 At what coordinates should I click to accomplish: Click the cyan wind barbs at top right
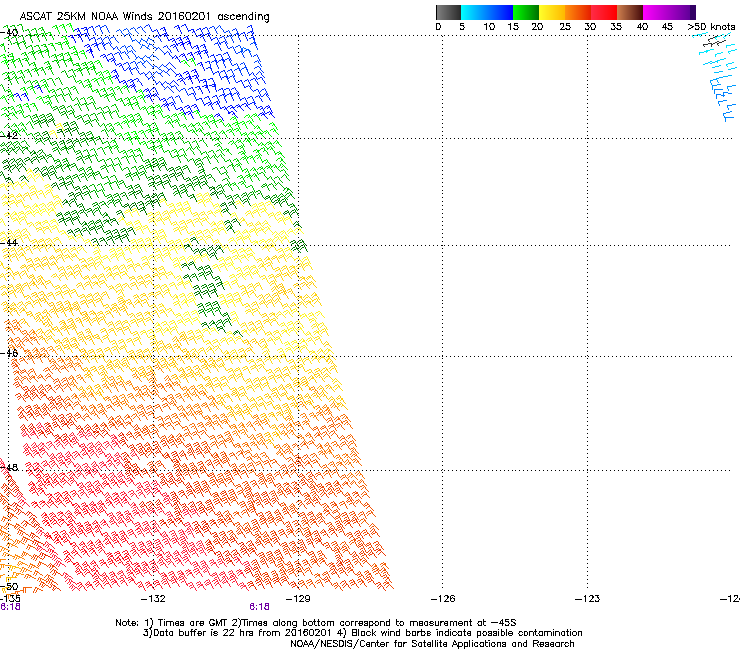(x=717, y=78)
